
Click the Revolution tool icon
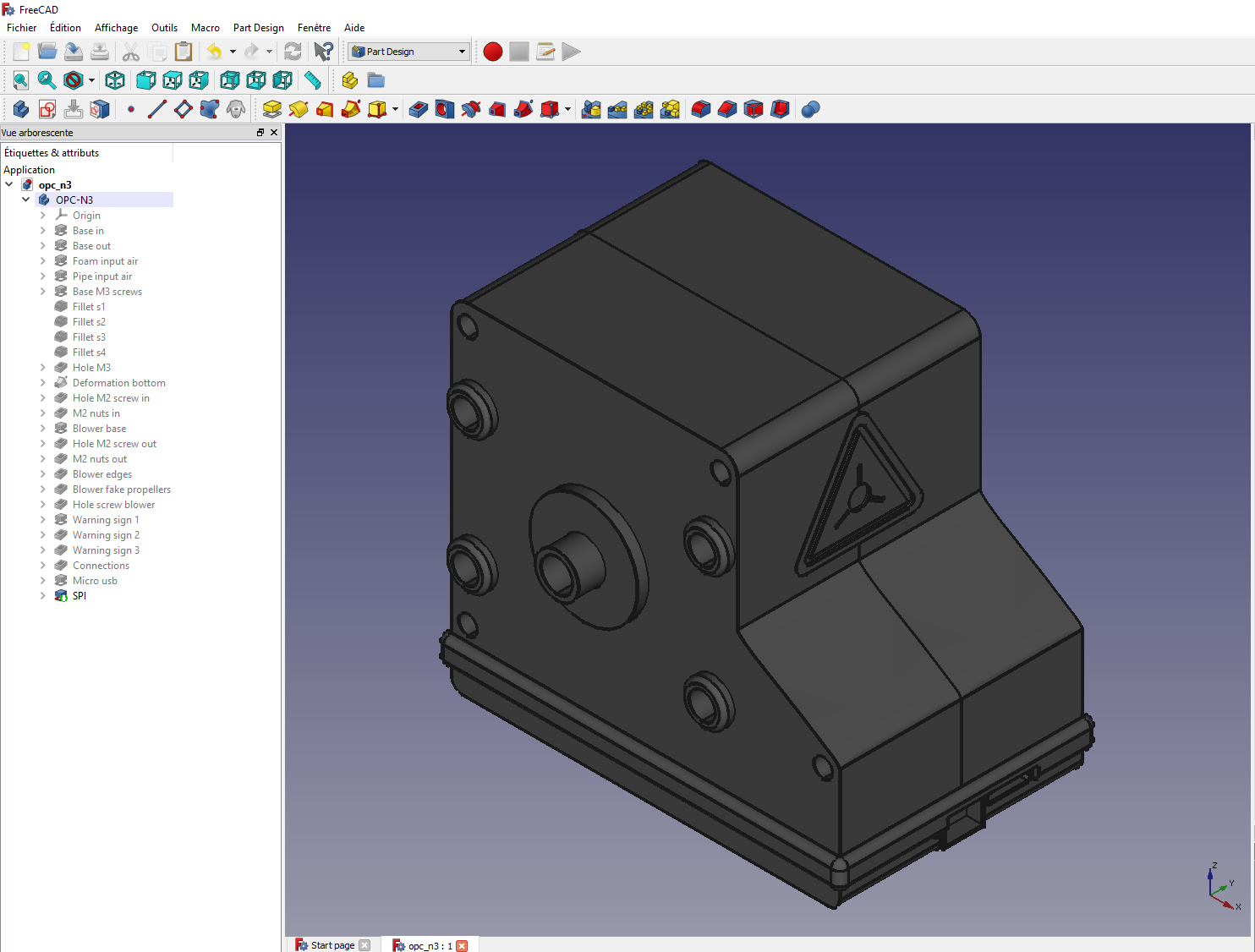click(x=299, y=109)
